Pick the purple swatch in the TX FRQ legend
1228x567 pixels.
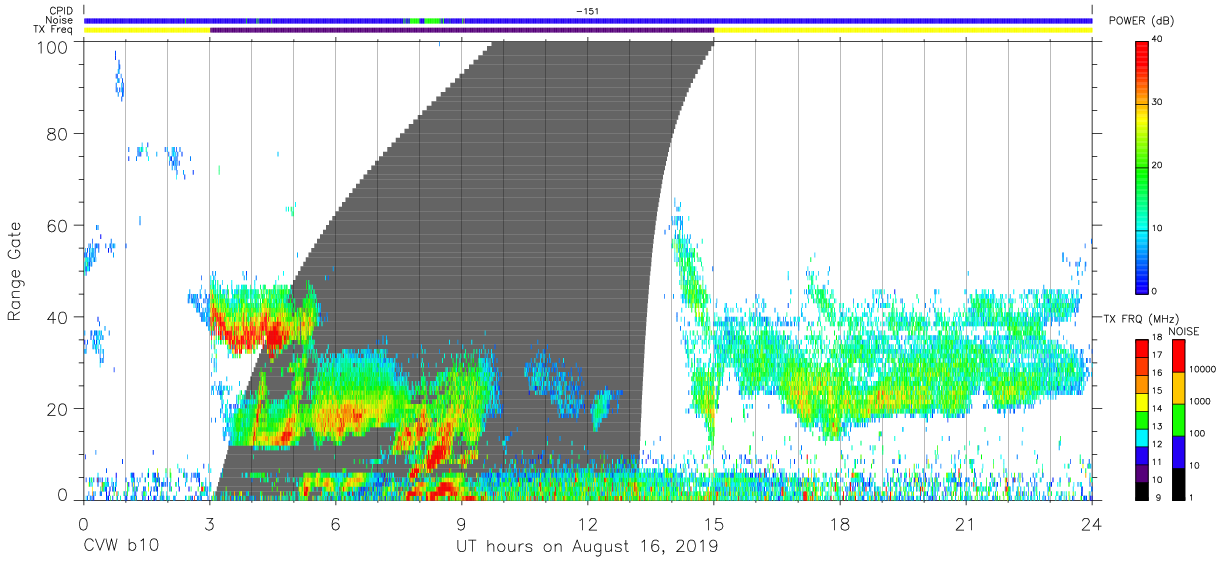pos(1142,473)
